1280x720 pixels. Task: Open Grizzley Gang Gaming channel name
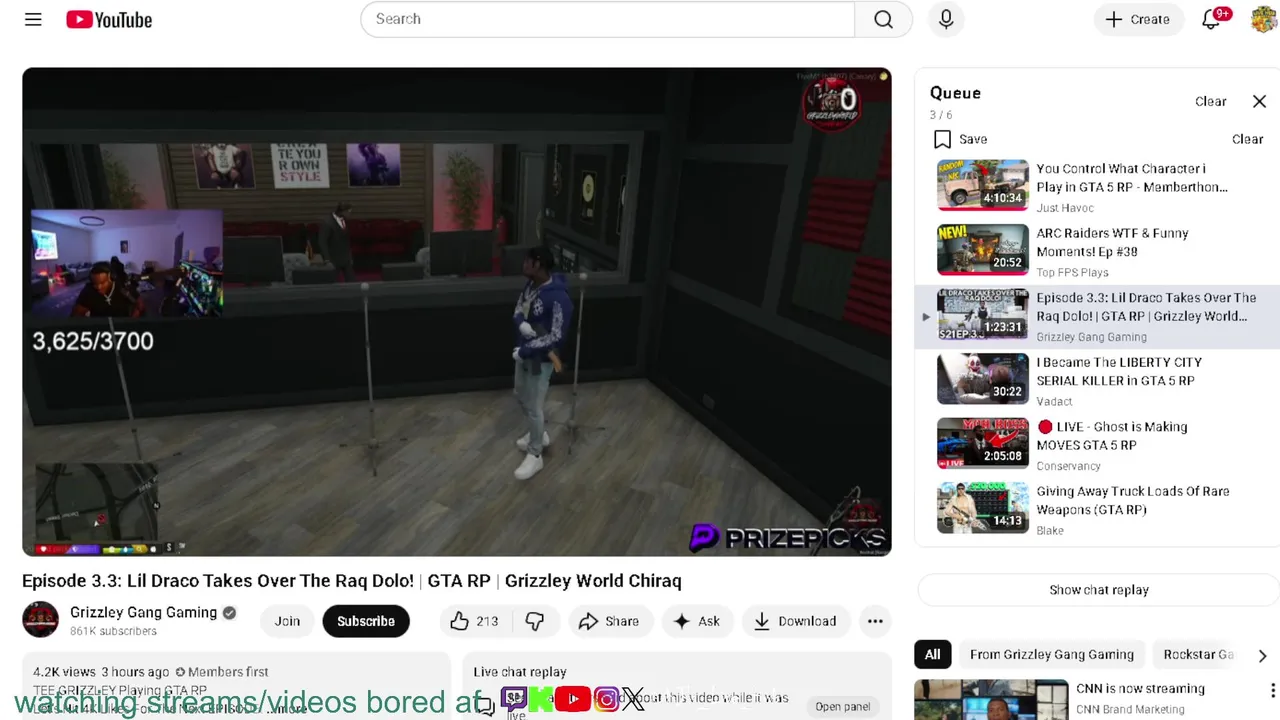pos(143,612)
